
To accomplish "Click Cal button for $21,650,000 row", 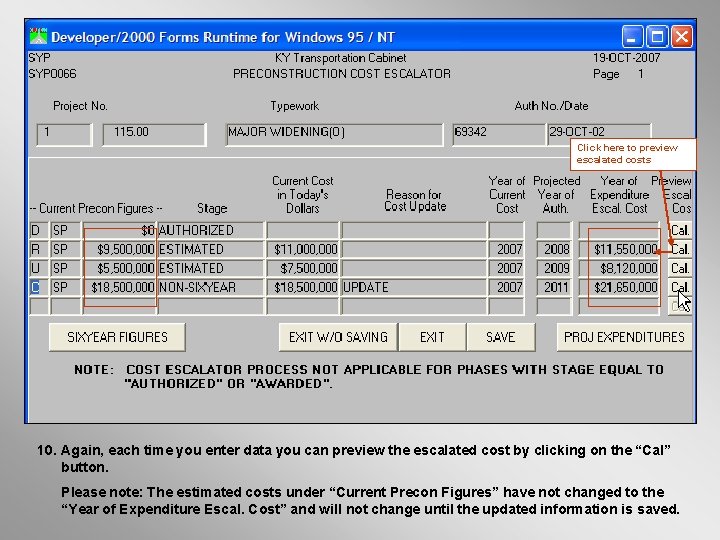I will (680, 287).
